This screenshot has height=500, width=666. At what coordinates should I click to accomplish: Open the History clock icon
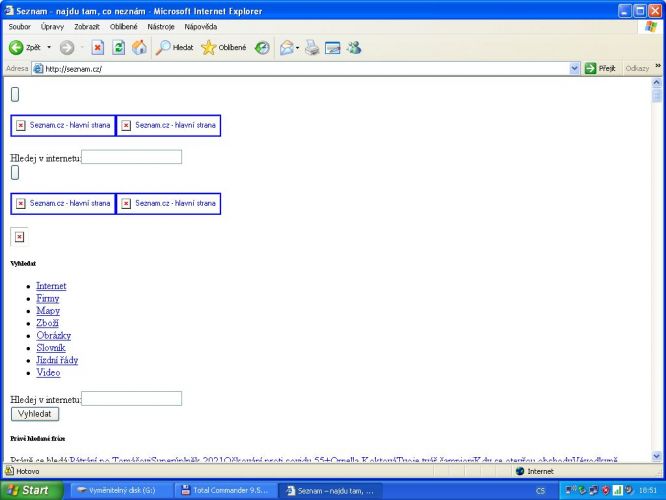[262, 48]
